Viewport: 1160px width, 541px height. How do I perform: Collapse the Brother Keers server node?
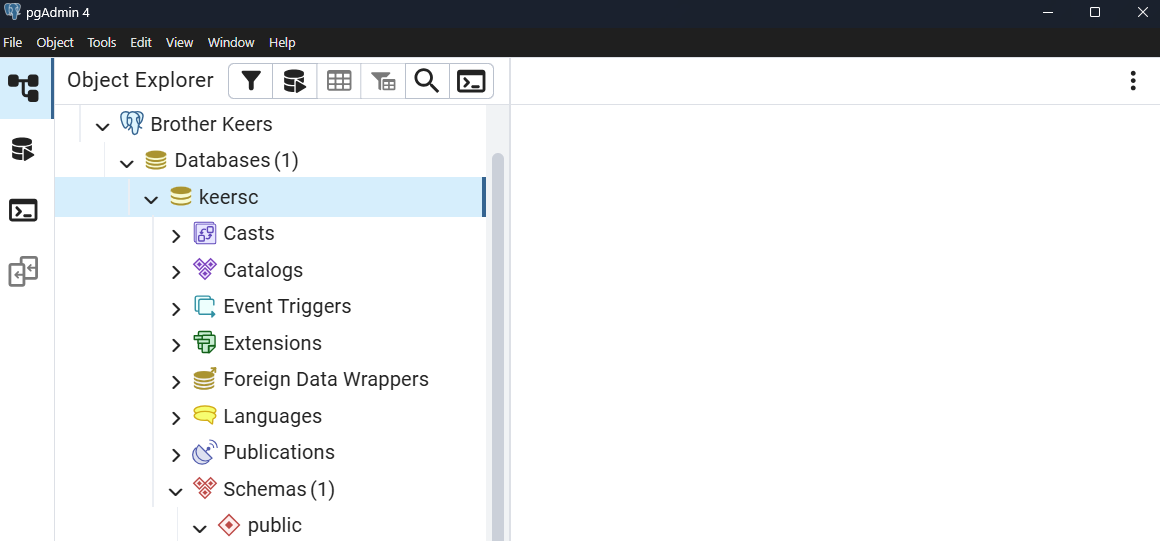[103, 127]
